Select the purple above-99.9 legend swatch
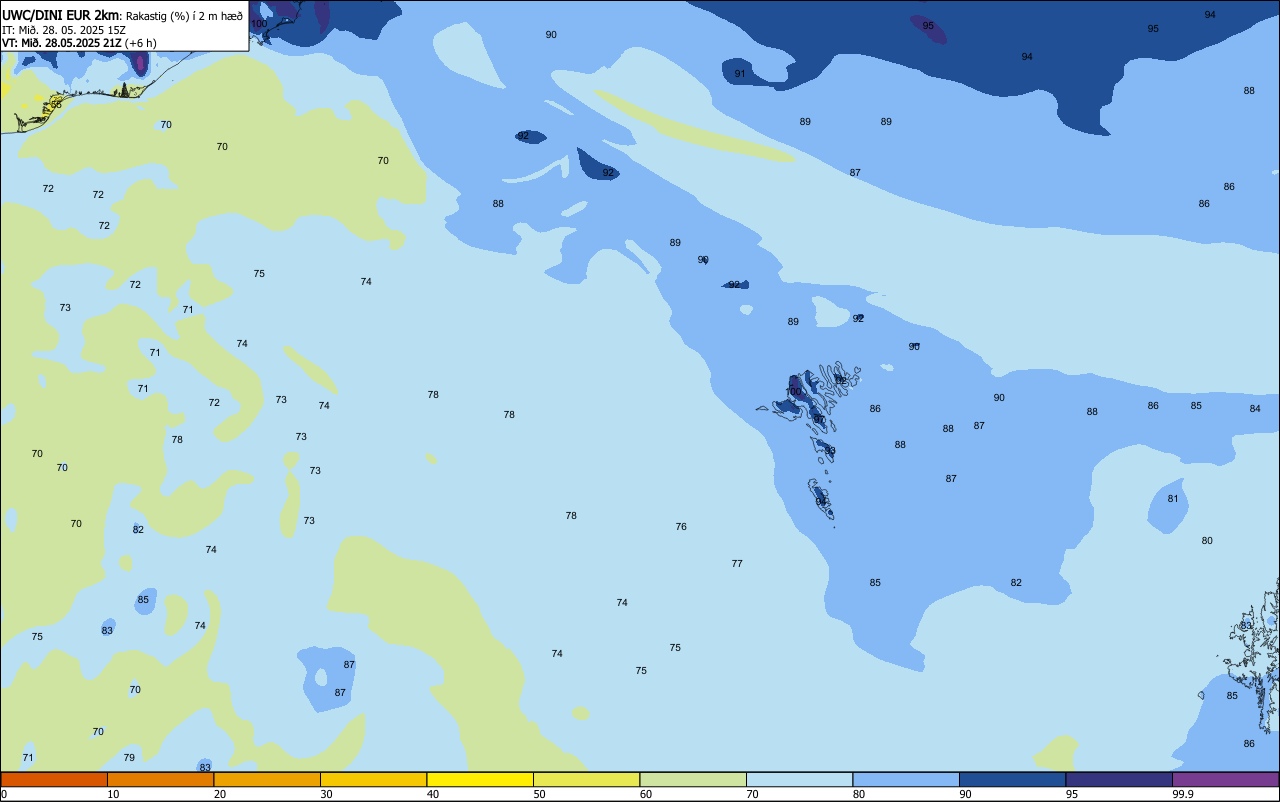Image resolution: width=1280 pixels, height=802 pixels. pyautogui.click(x=1225, y=779)
